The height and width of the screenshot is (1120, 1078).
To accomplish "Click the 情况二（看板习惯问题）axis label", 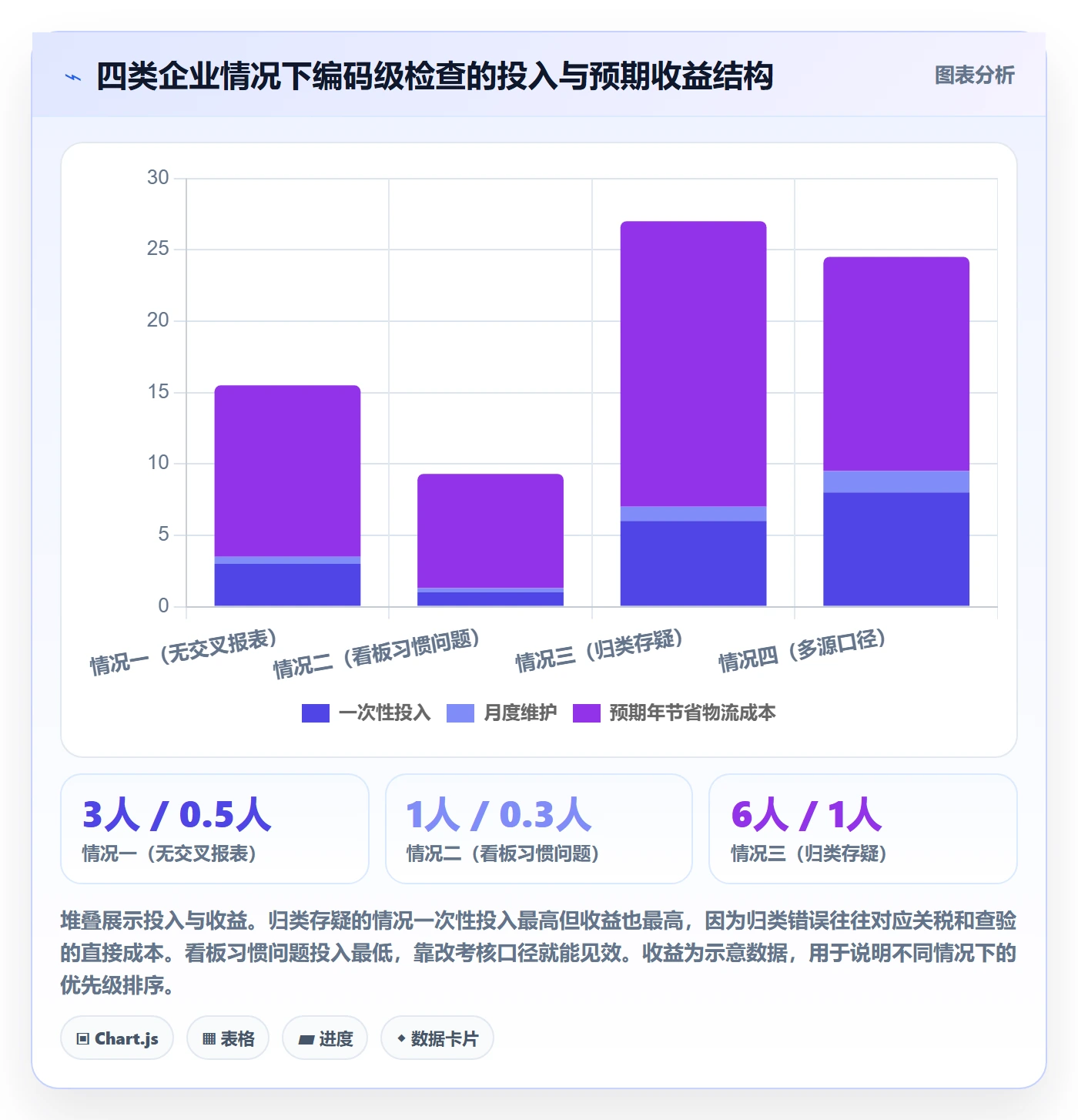I will tap(377, 653).
